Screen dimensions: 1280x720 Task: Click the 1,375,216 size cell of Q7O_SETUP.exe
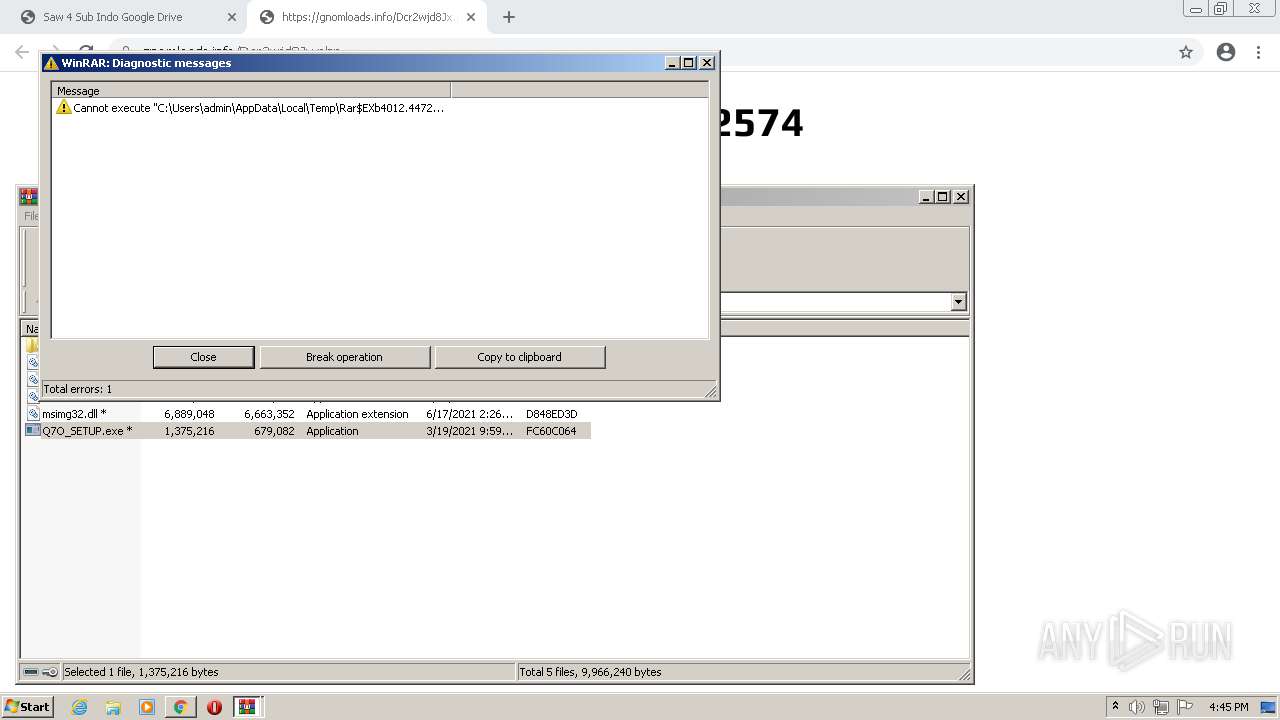[189, 431]
